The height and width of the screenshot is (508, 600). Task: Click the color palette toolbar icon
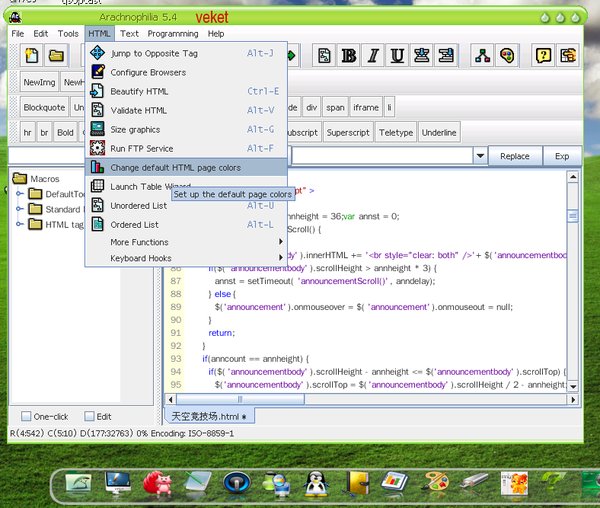507,56
